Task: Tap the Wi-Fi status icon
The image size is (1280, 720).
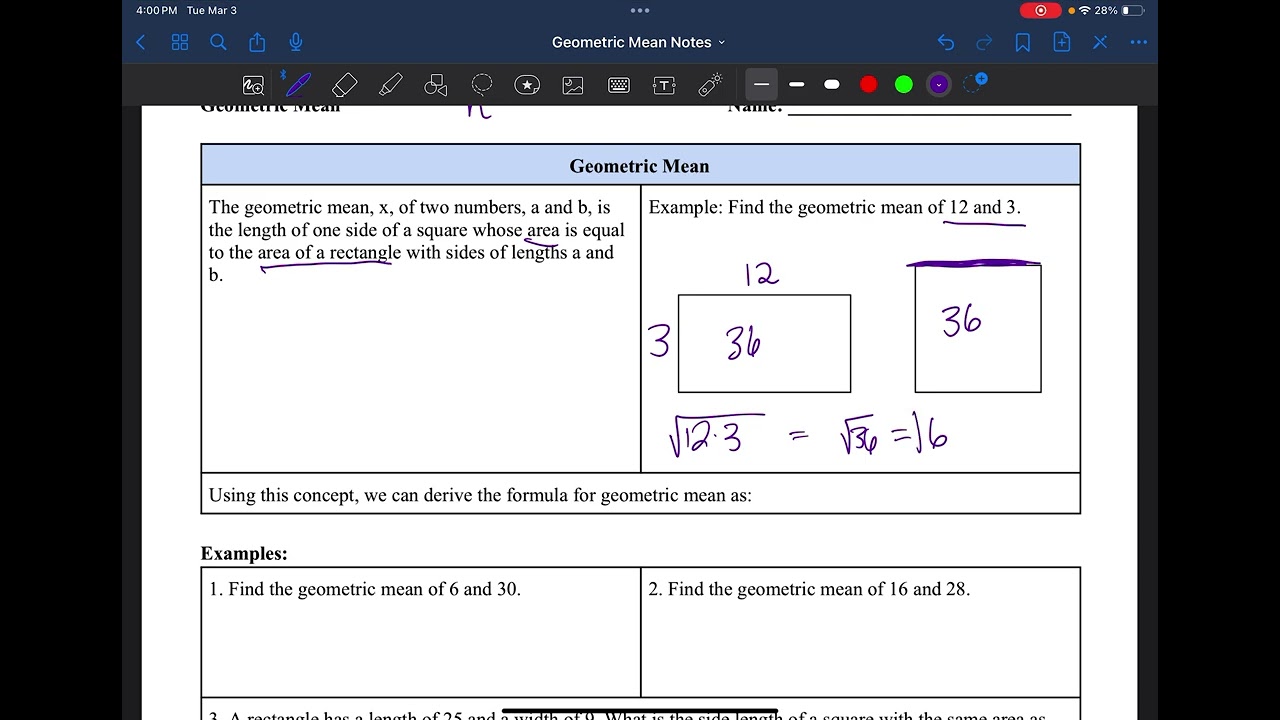Action: [x=1085, y=10]
